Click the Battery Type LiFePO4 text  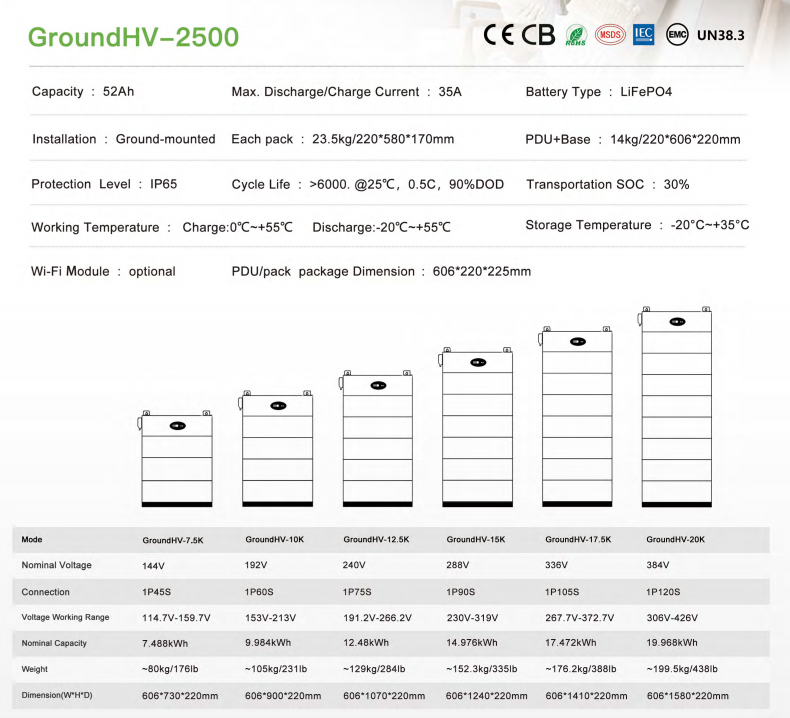click(599, 92)
